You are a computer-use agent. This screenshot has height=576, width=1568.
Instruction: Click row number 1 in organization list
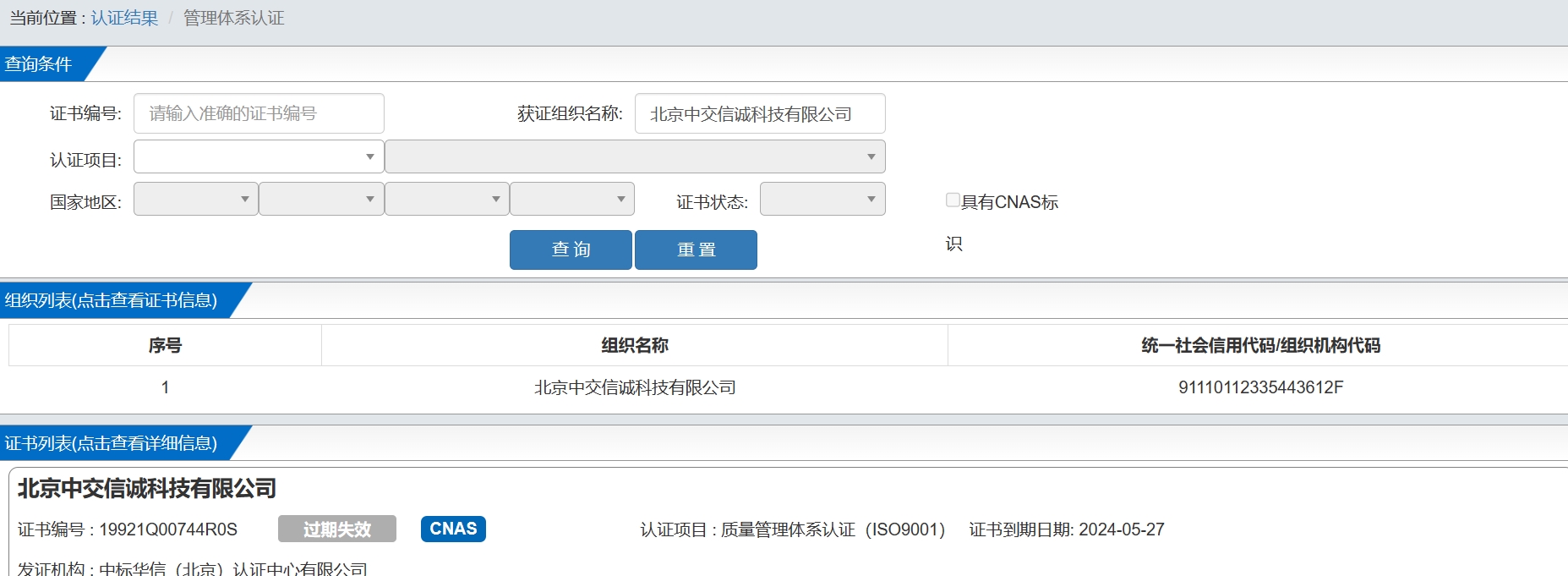(165, 387)
